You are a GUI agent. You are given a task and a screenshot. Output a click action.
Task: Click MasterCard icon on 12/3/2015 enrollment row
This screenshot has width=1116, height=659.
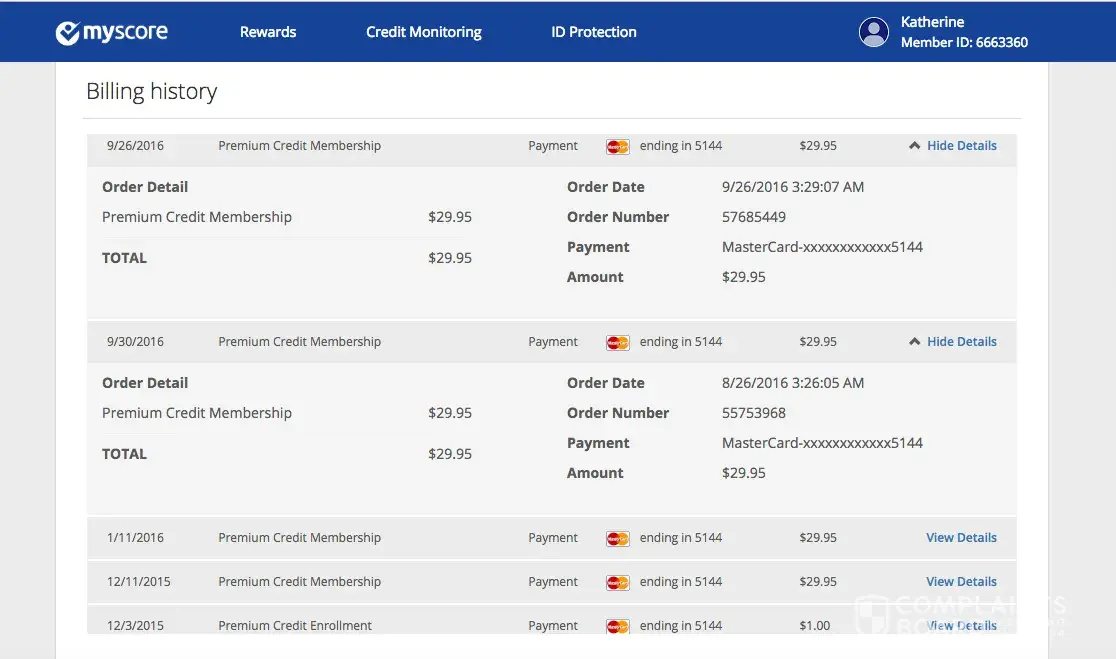click(617, 626)
